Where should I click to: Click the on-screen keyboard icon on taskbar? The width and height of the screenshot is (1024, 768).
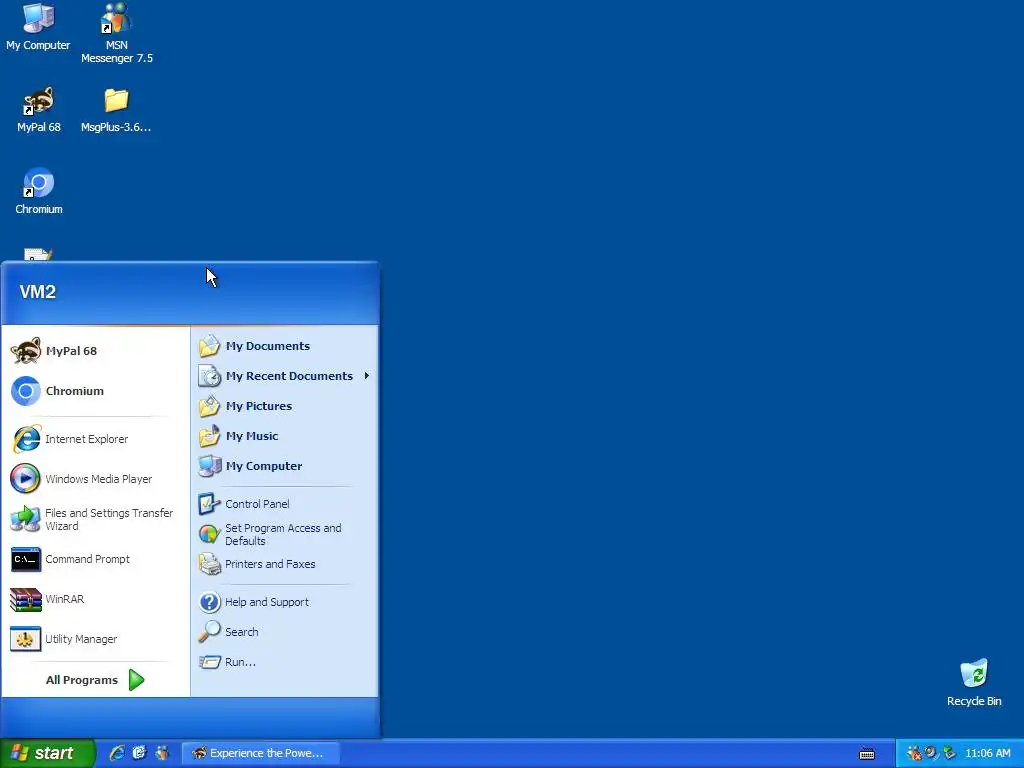[x=867, y=754]
